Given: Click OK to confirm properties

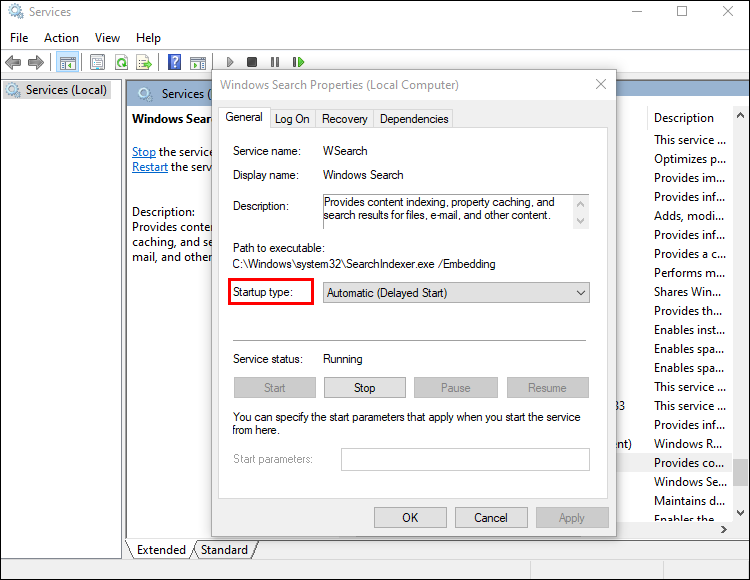Looking at the screenshot, I should click(410, 518).
